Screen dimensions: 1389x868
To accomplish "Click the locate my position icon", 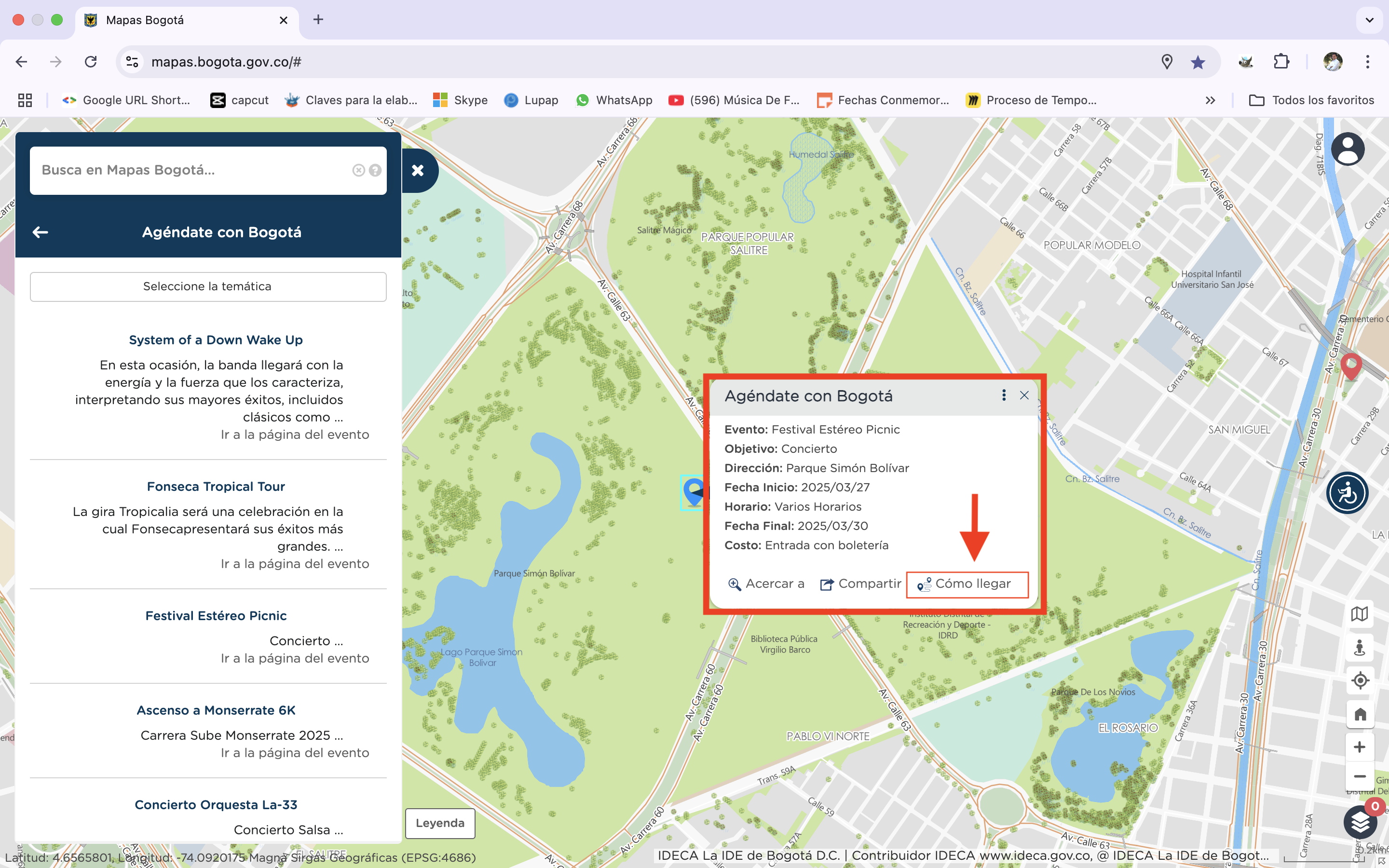I will click(x=1359, y=681).
